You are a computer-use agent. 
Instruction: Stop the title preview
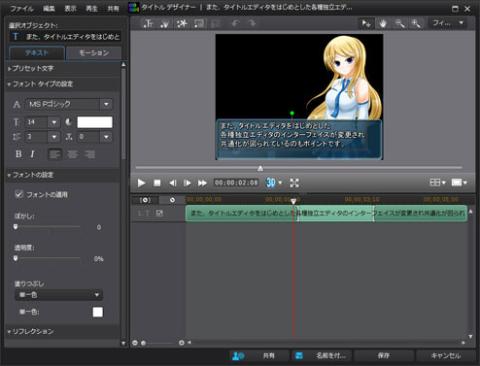(x=157, y=183)
